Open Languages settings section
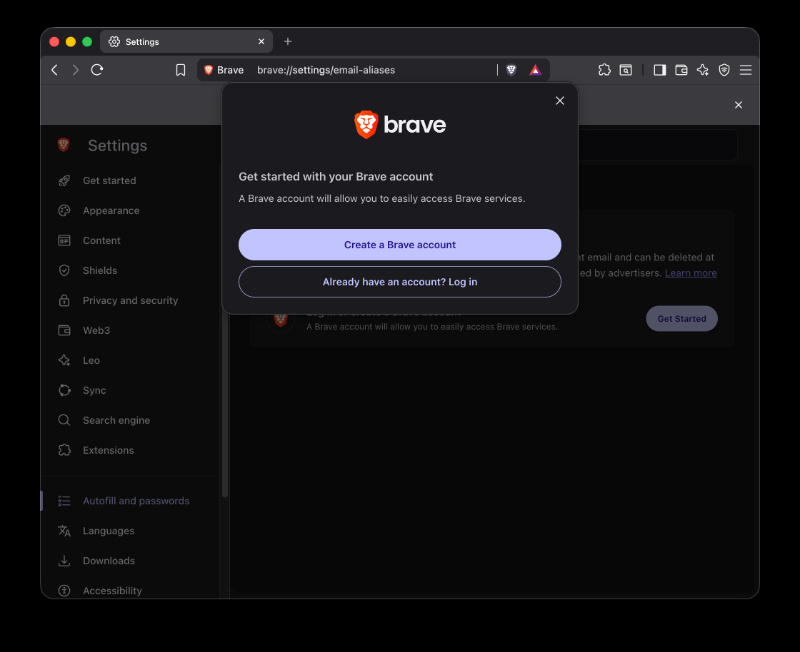Image resolution: width=800 pixels, height=652 pixels. click(x=108, y=531)
